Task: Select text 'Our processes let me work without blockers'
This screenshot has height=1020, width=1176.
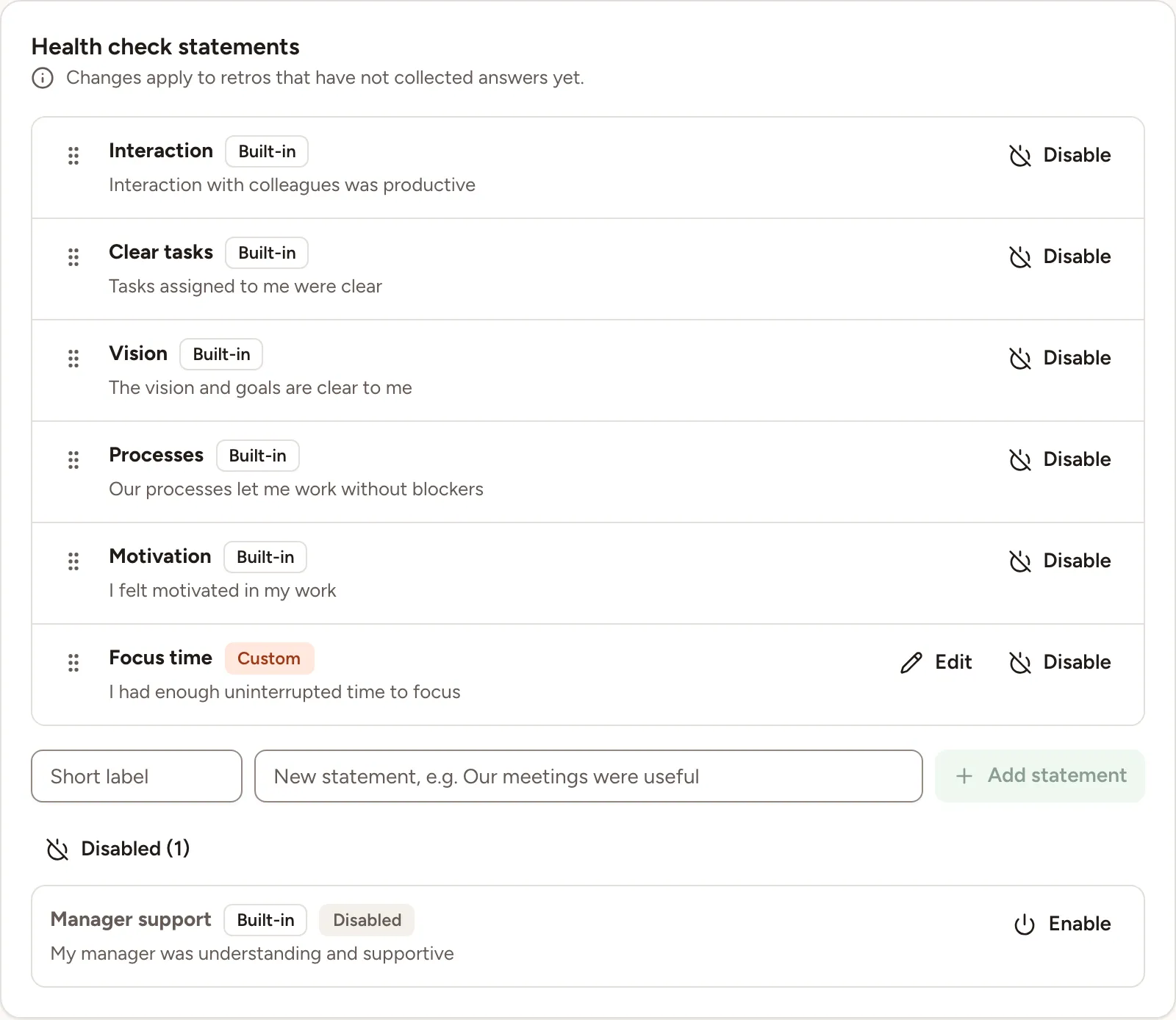Action: click(x=296, y=489)
